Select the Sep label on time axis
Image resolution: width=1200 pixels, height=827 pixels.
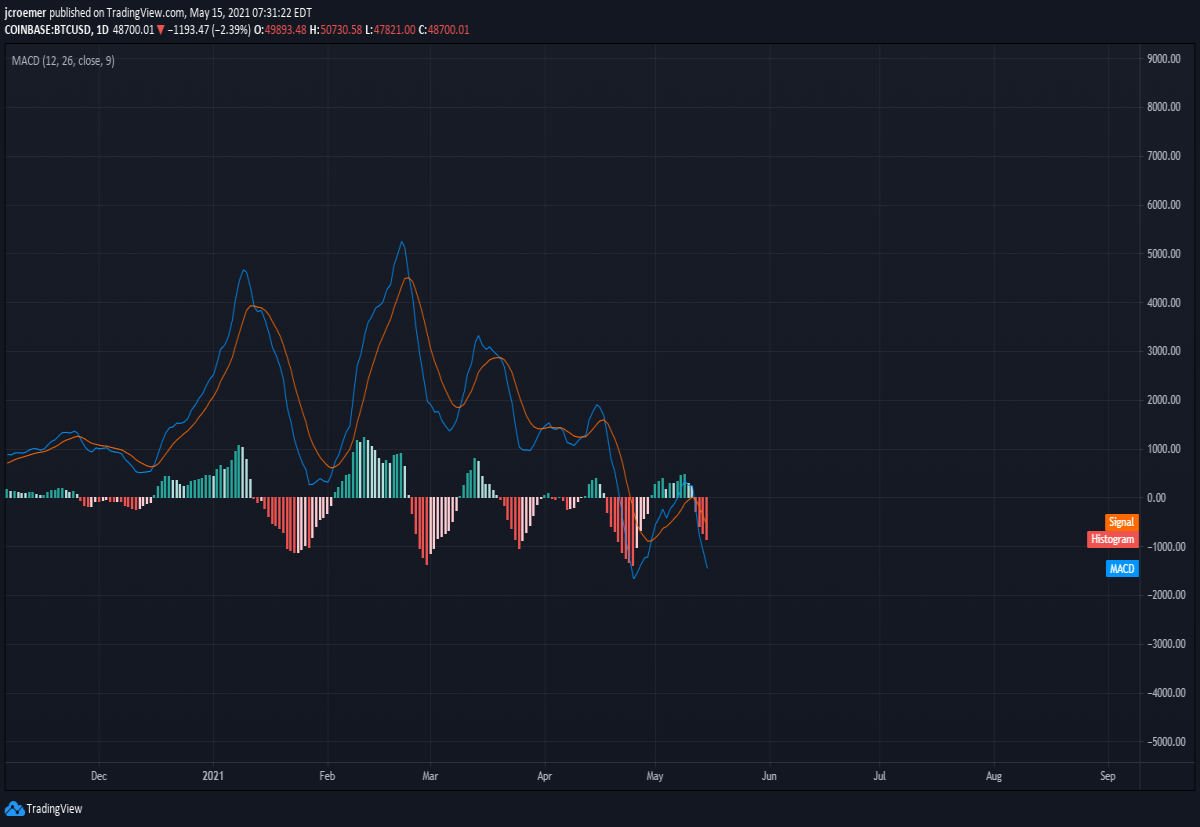(1107, 775)
